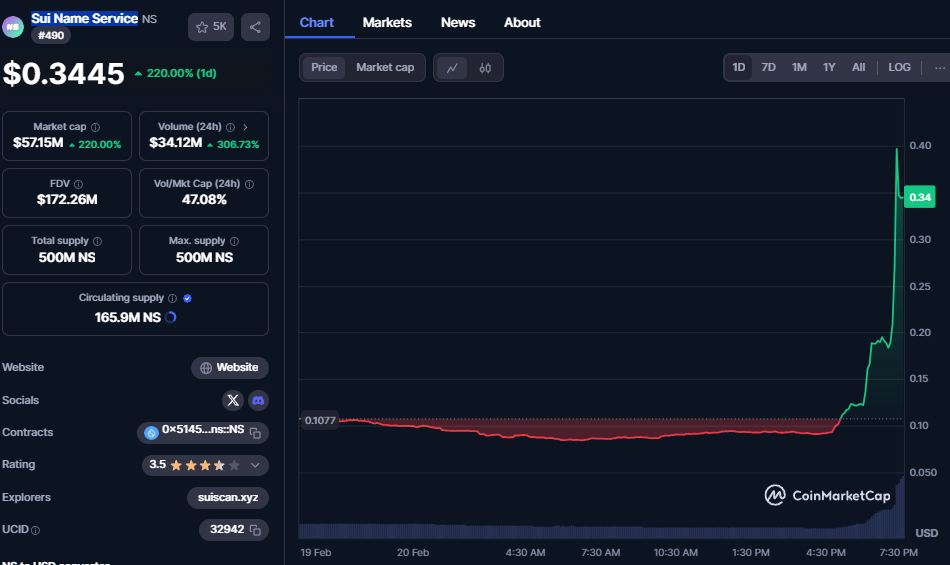The height and width of the screenshot is (565, 950).
Task: Switch to the Markets tab
Action: click(386, 22)
